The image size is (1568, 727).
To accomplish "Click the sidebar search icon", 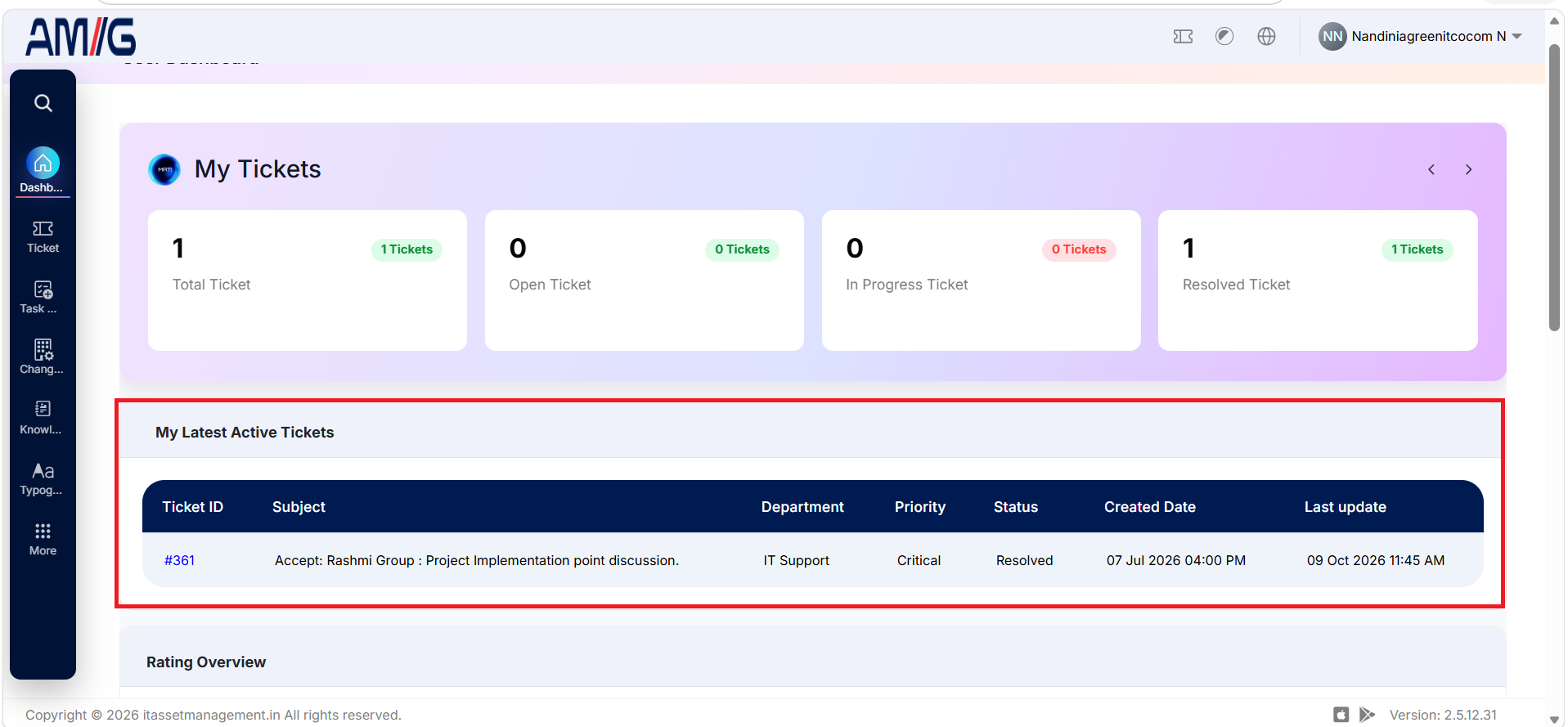I will coord(43,103).
